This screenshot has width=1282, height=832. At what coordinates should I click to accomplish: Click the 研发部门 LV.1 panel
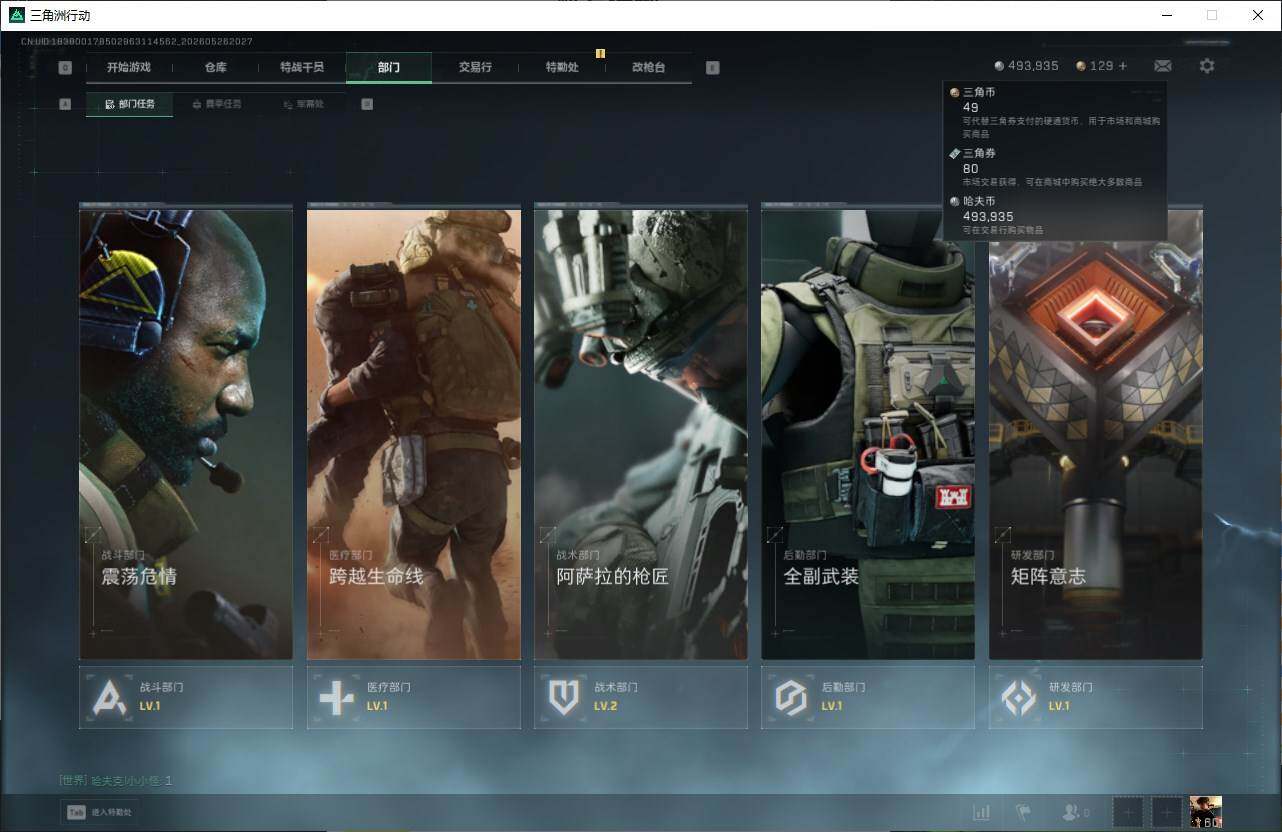(1096, 697)
